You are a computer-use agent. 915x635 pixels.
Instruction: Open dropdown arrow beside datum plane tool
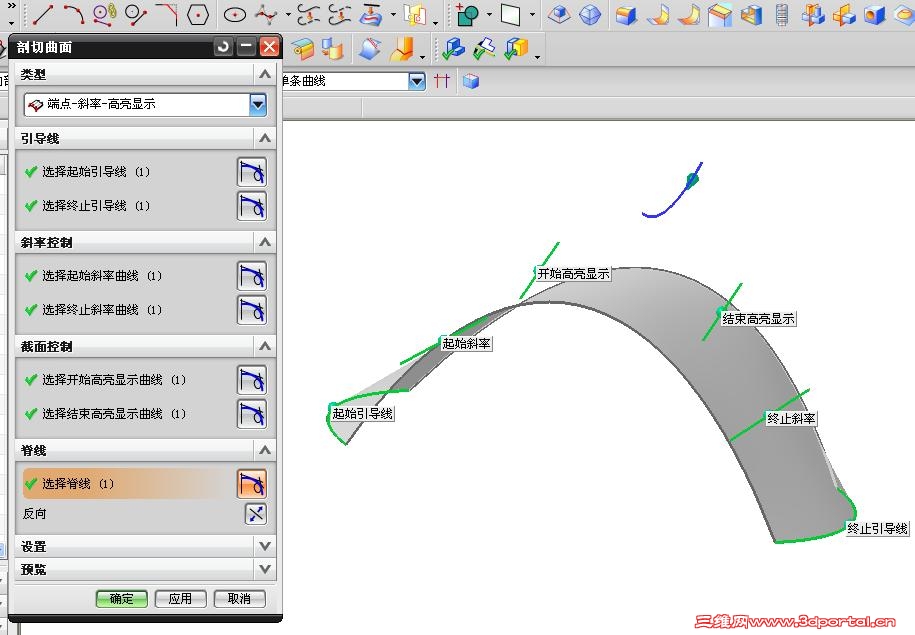click(x=532, y=15)
